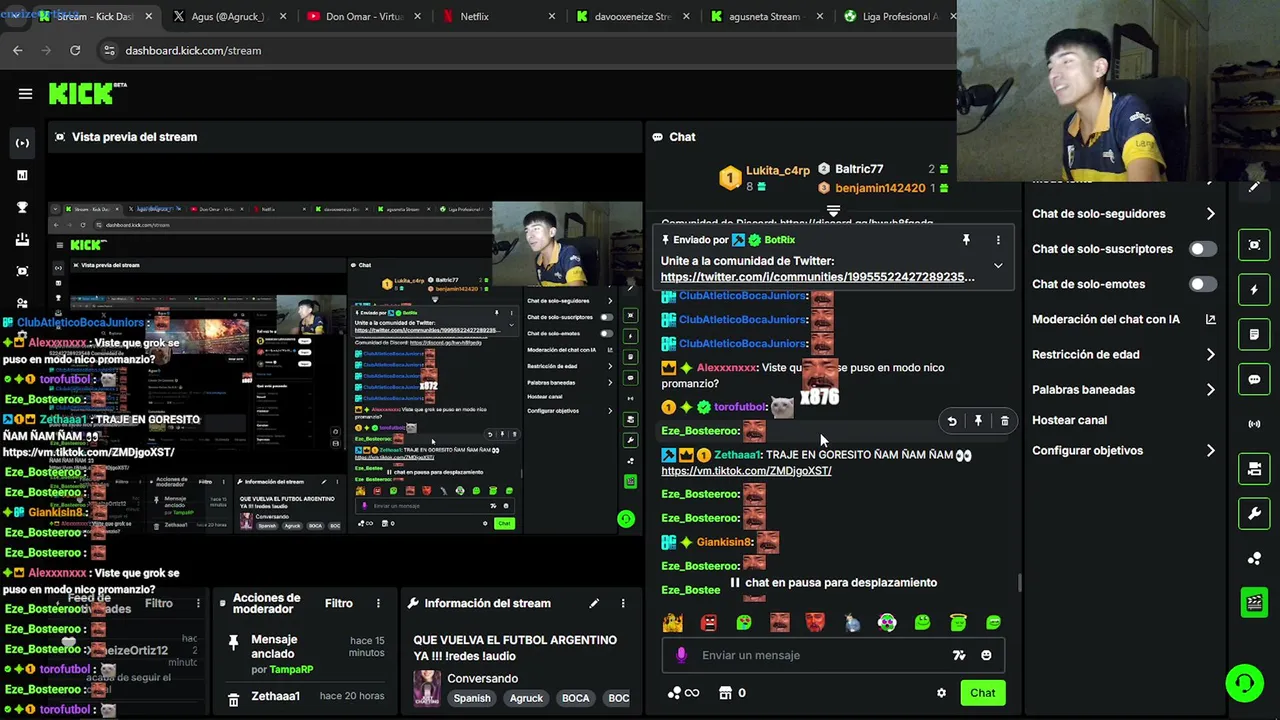Screen dimensions: 1280x720
Task: Open the vm.tiktok.com link from Zethaaa1
Action: tap(746, 471)
